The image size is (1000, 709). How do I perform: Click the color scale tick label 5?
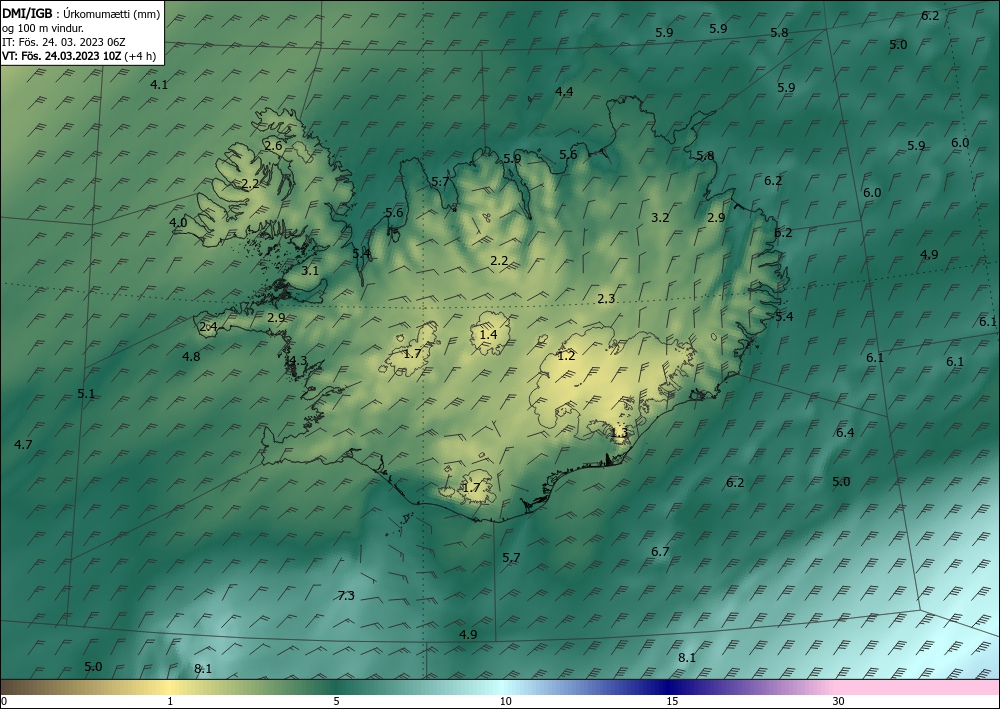tap(336, 701)
